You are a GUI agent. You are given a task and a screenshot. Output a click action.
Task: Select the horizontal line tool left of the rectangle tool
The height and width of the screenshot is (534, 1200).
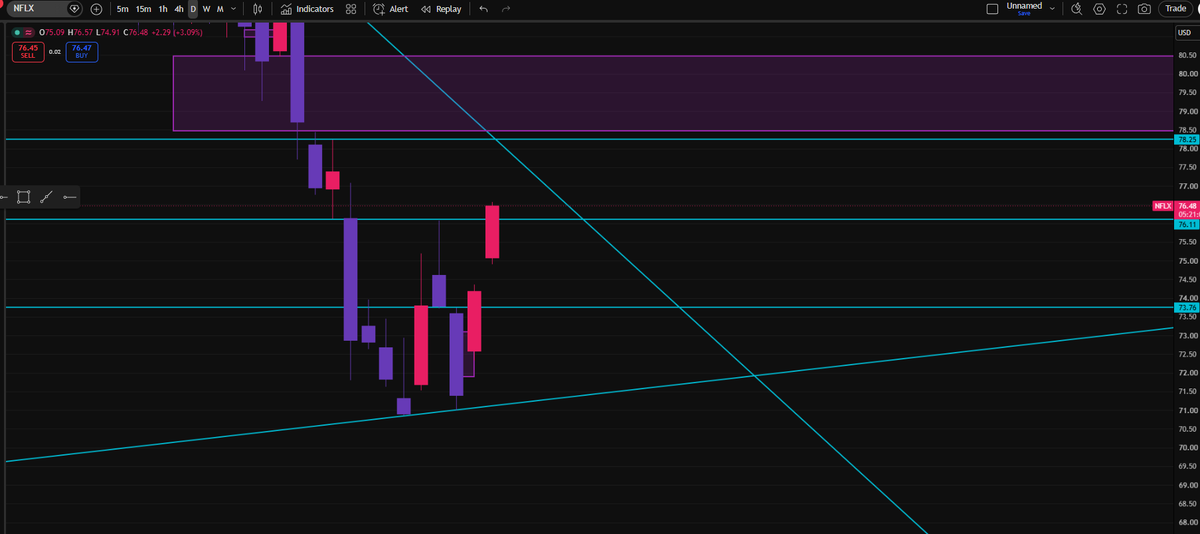pyautogui.click(x=4, y=197)
